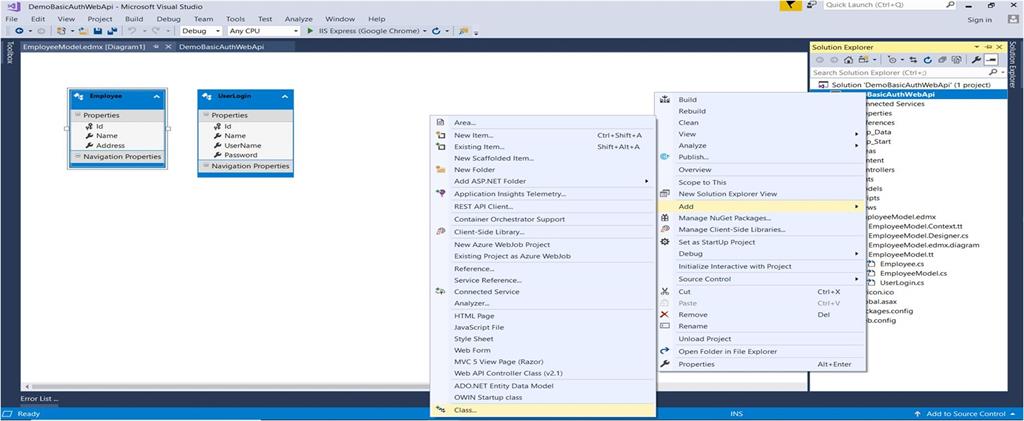This screenshot has width=1024, height=421.
Task: Pin the Solution Explorer auto-hide pushpin
Action: tap(989, 47)
